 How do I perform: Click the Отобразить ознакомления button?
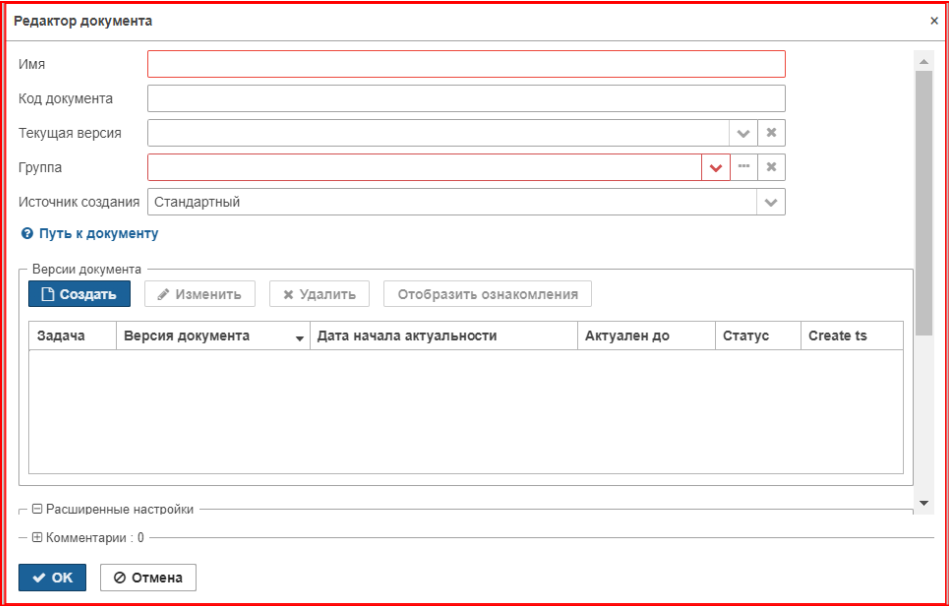pos(487,294)
